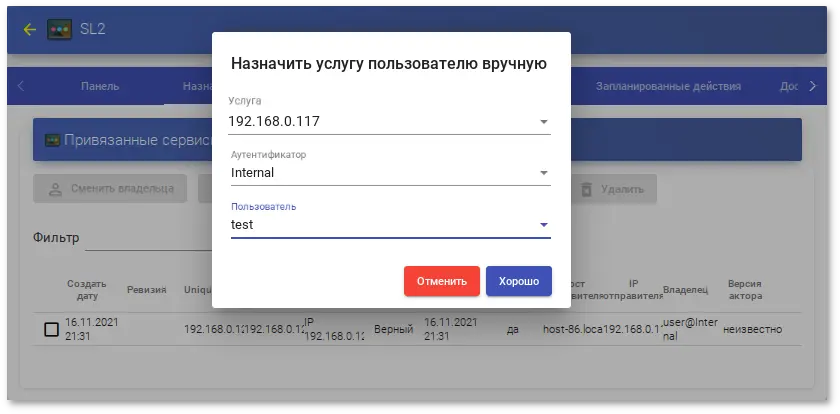This screenshot has width=840, height=414.
Task: Open the Пользователь dropdown showing test
Action: pyautogui.click(x=391, y=224)
